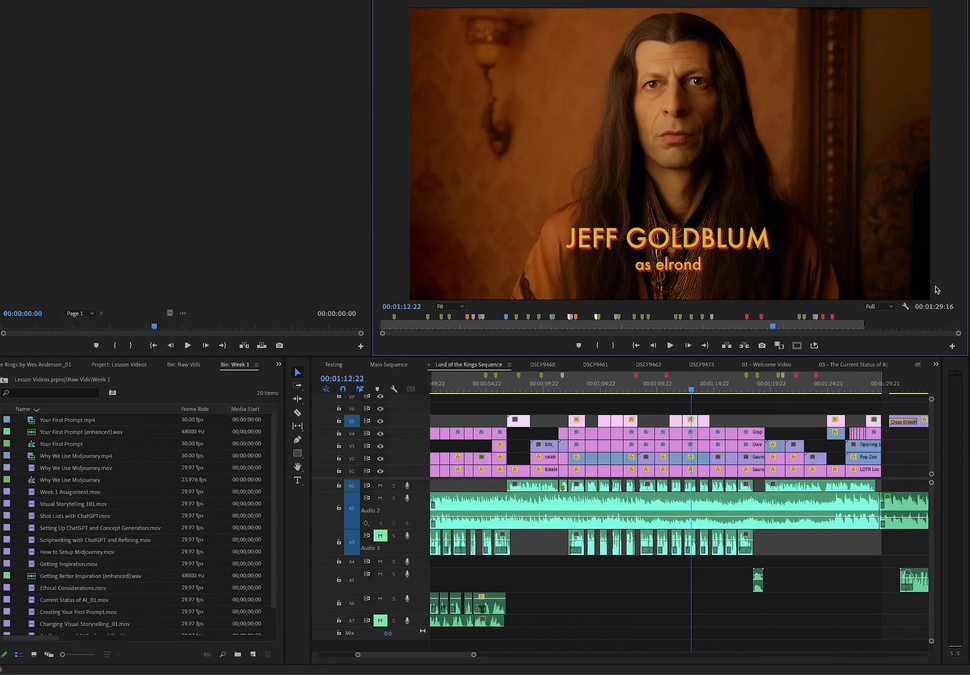Click Find magnifier icon in Project footer

click(x=223, y=654)
